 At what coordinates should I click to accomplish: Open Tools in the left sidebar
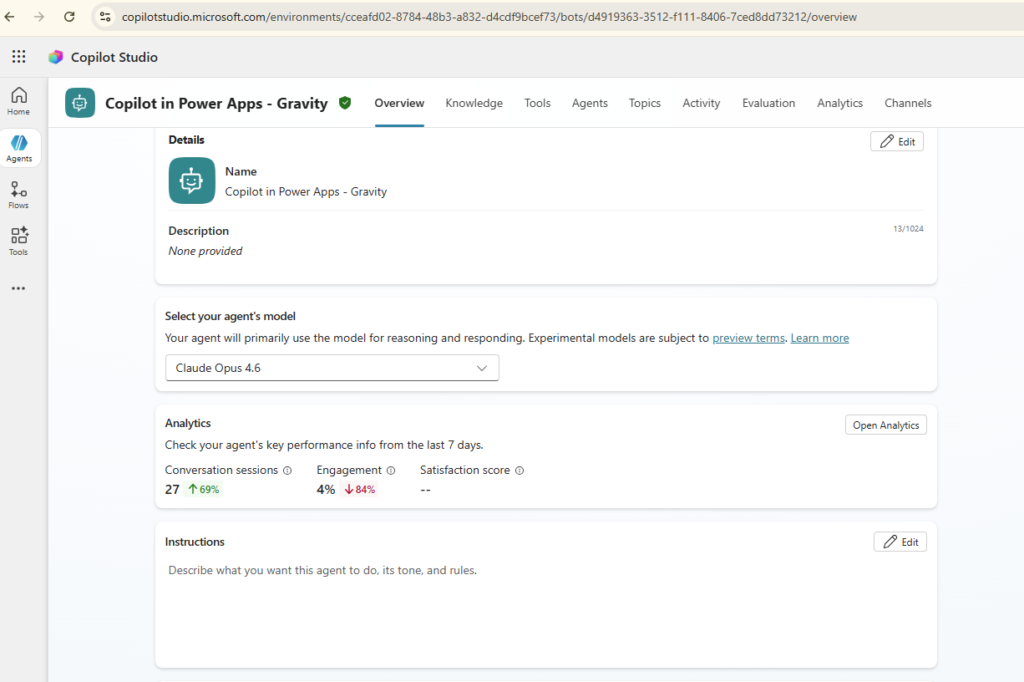tap(19, 241)
